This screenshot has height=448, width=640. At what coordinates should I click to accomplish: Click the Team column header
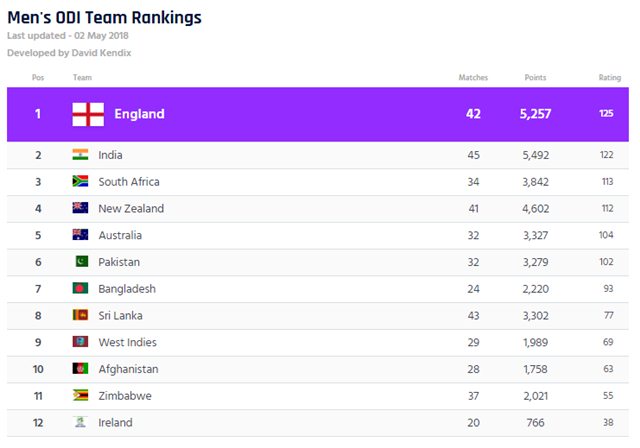coord(82,78)
